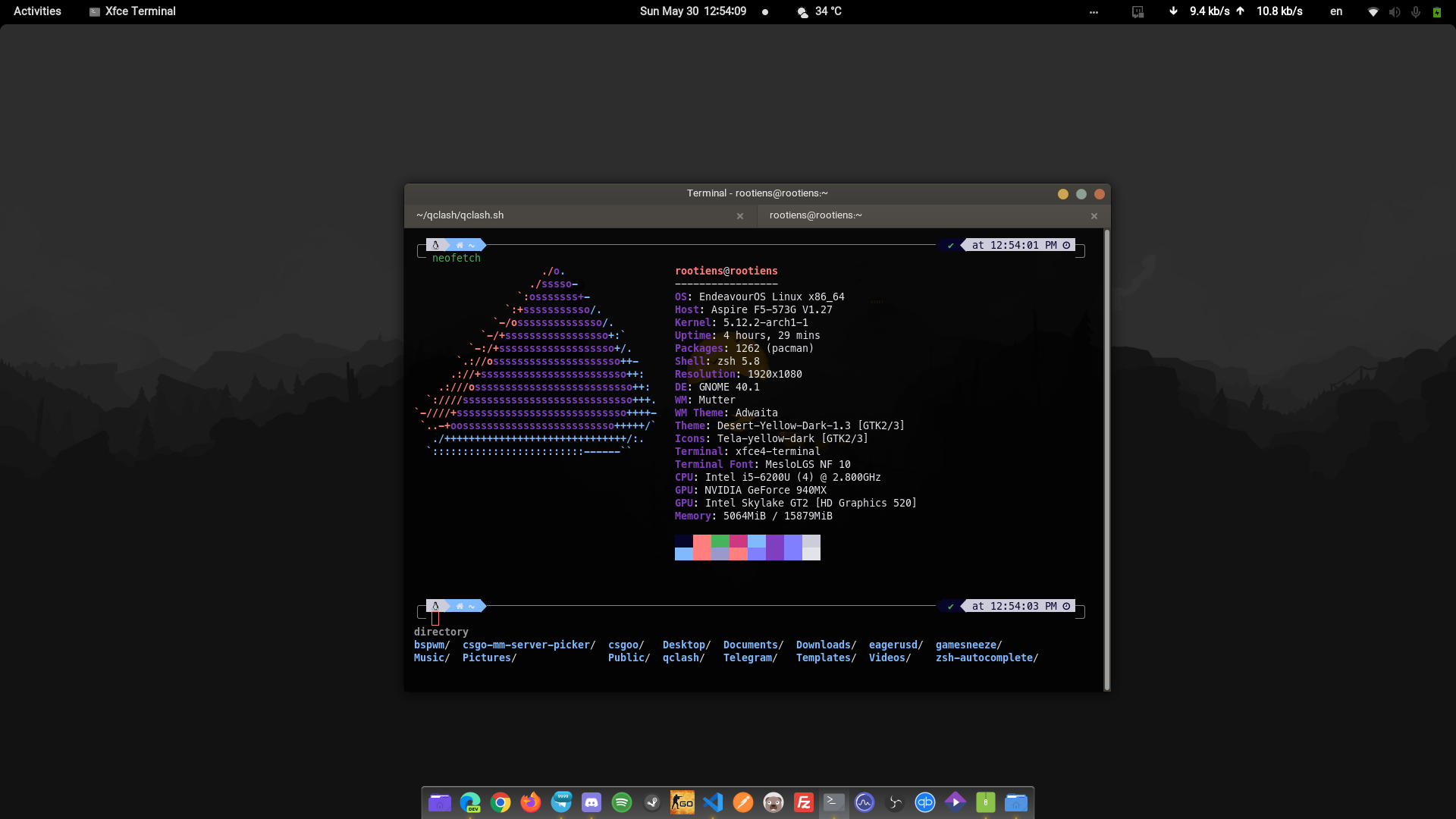Open Visual Studio Code from dock

[x=713, y=802]
